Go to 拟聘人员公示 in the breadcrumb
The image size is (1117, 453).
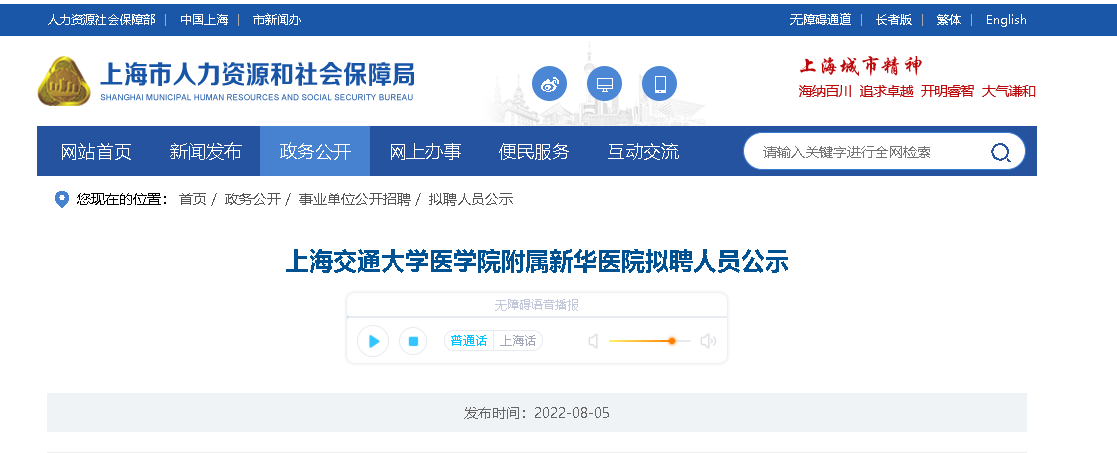tap(471, 199)
